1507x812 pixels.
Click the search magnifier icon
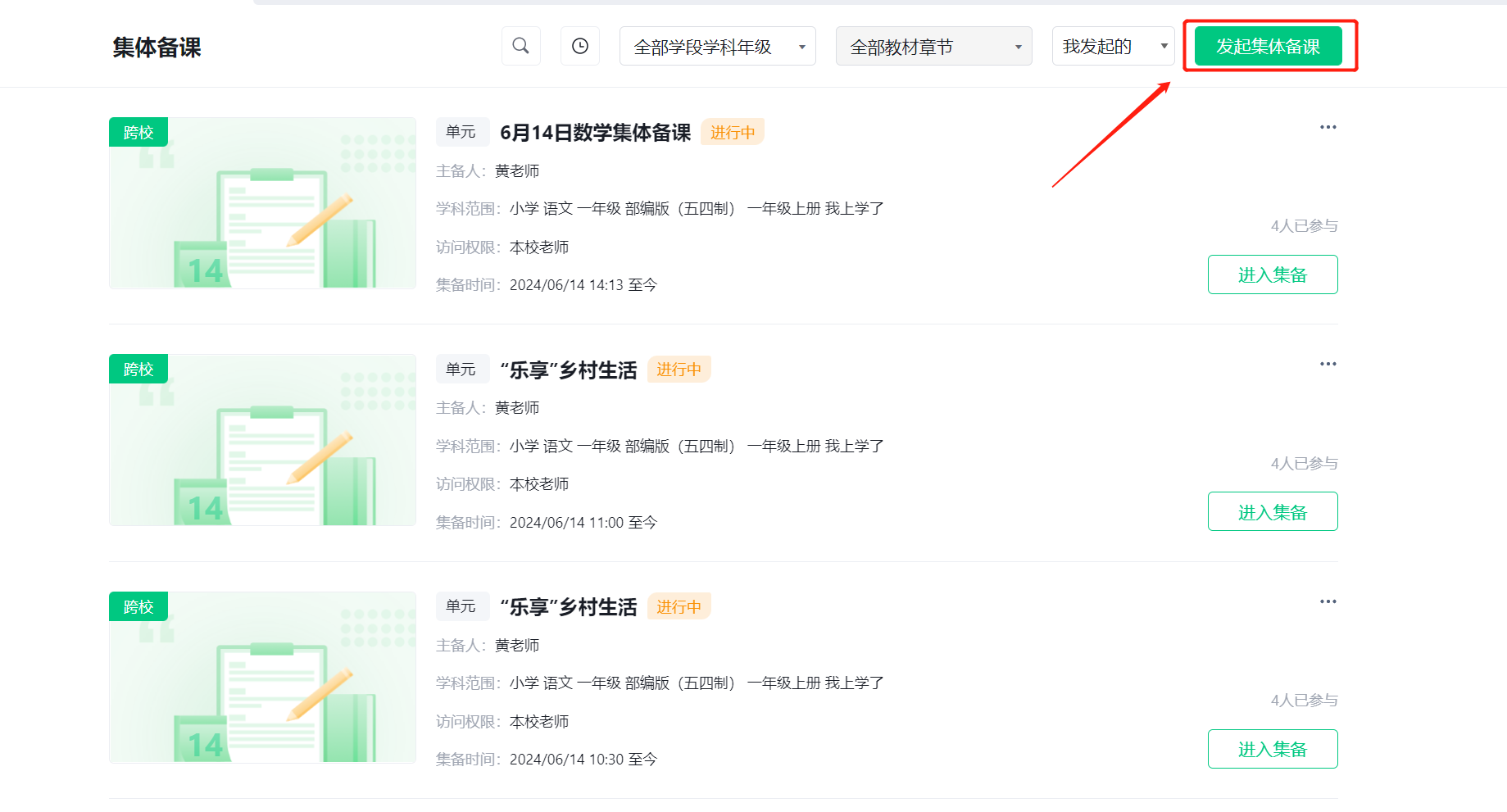pyautogui.click(x=521, y=46)
